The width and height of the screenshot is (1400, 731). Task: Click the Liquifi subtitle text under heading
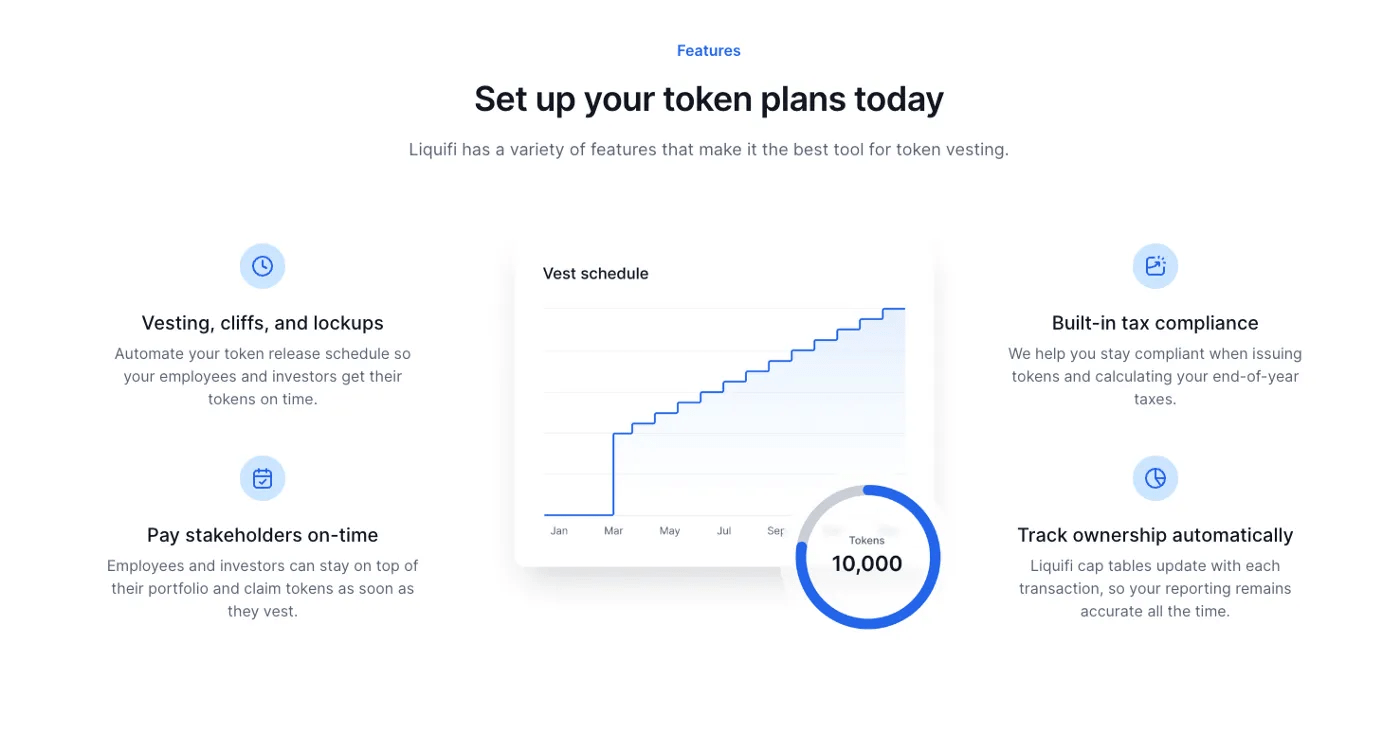[x=708, y=150]
